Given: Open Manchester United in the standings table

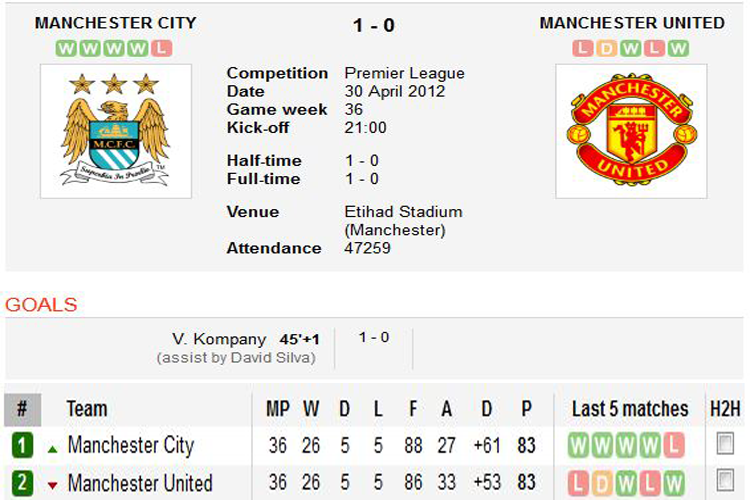Looking at the screenshot, I should pos(140,484).
